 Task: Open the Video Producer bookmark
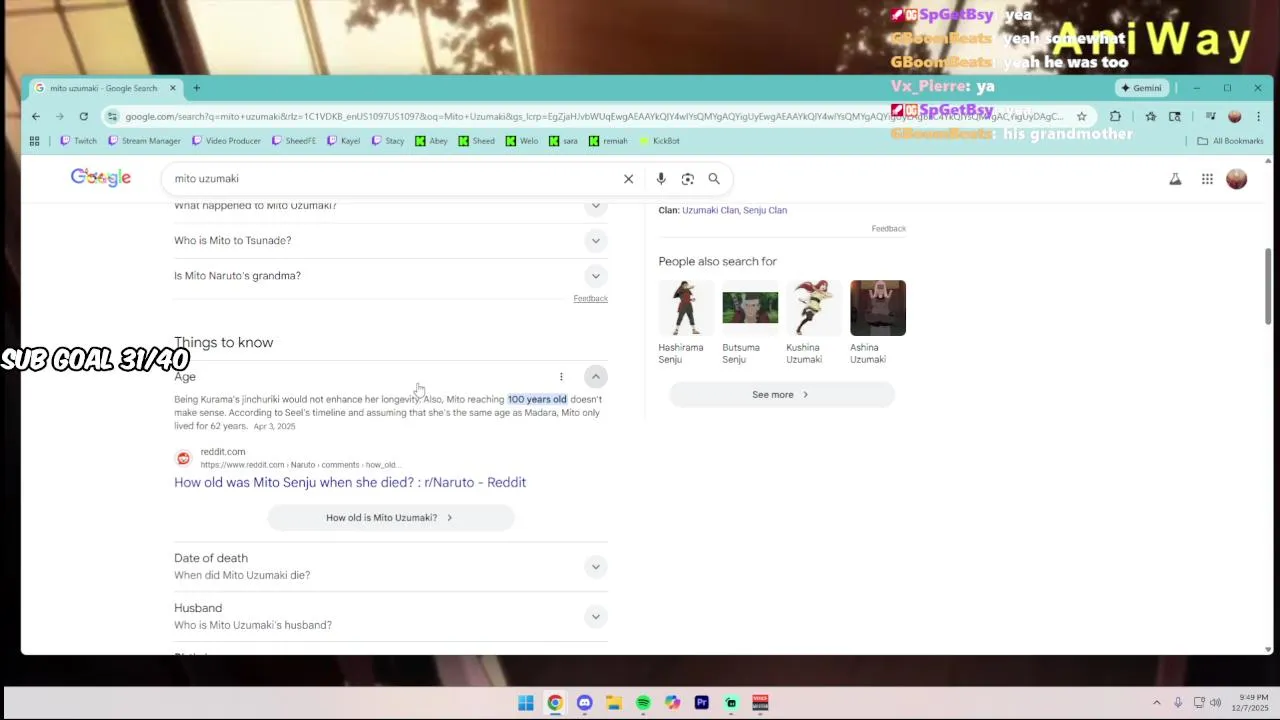(x=226, y=141)
